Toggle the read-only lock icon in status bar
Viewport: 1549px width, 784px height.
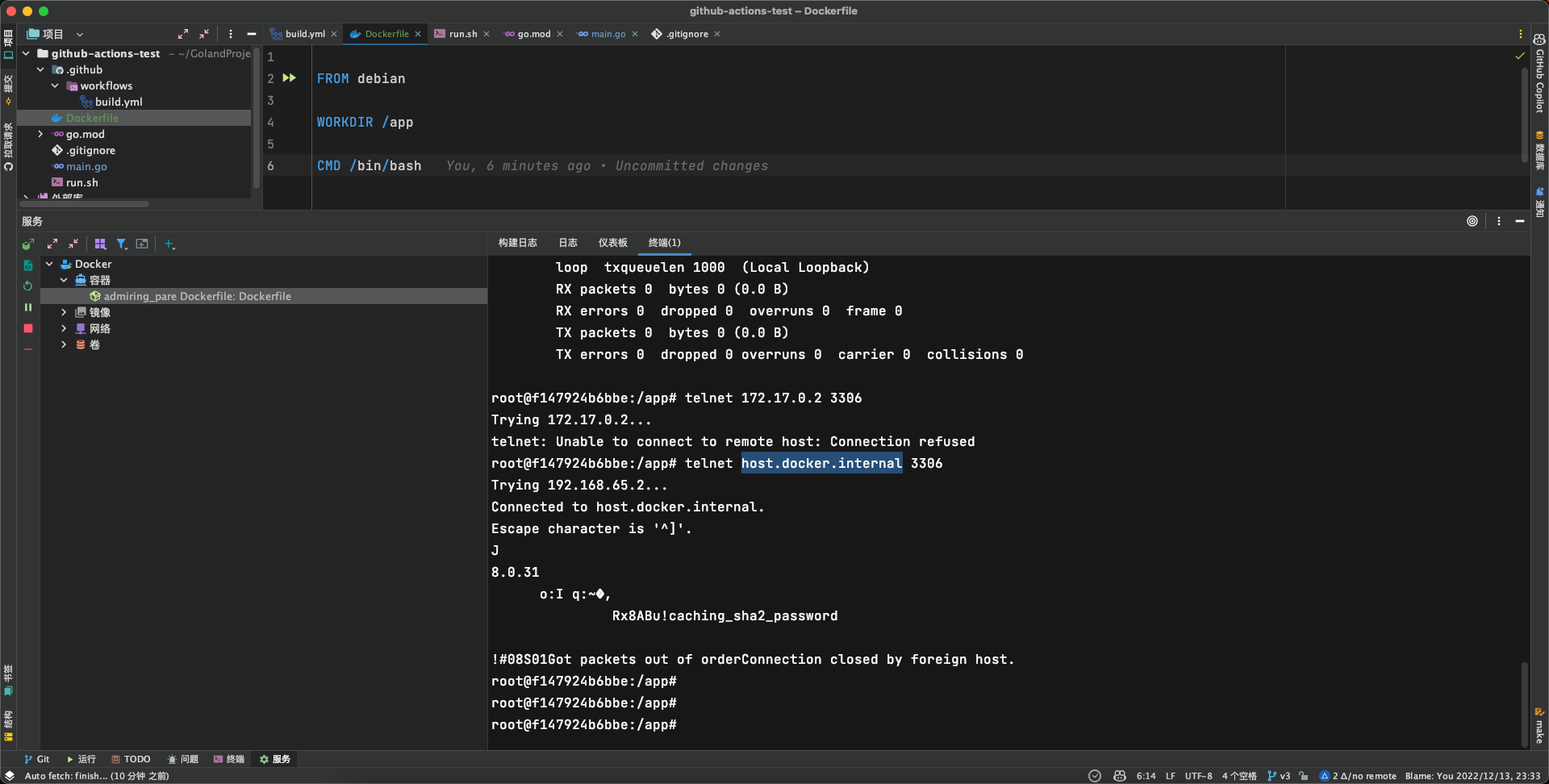[1304, 776]
